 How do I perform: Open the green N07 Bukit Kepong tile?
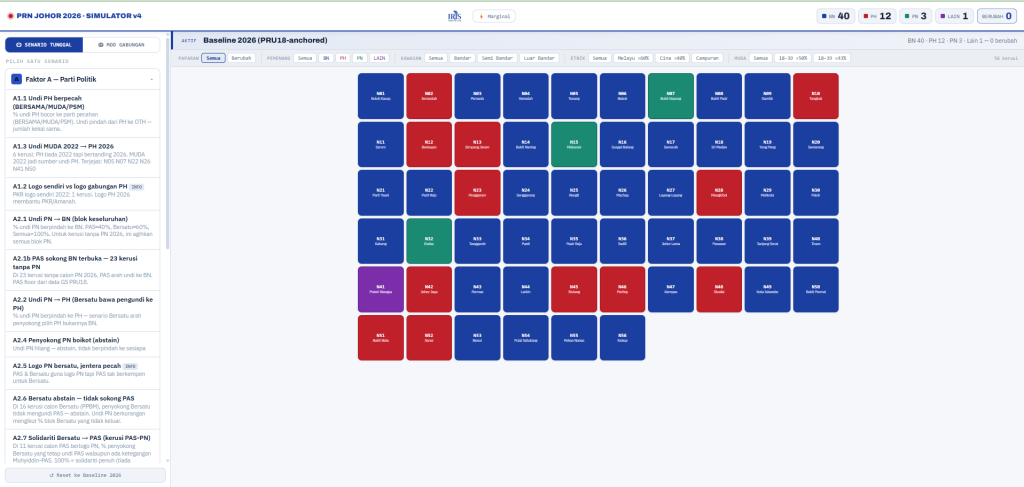(x=671, y=96)
